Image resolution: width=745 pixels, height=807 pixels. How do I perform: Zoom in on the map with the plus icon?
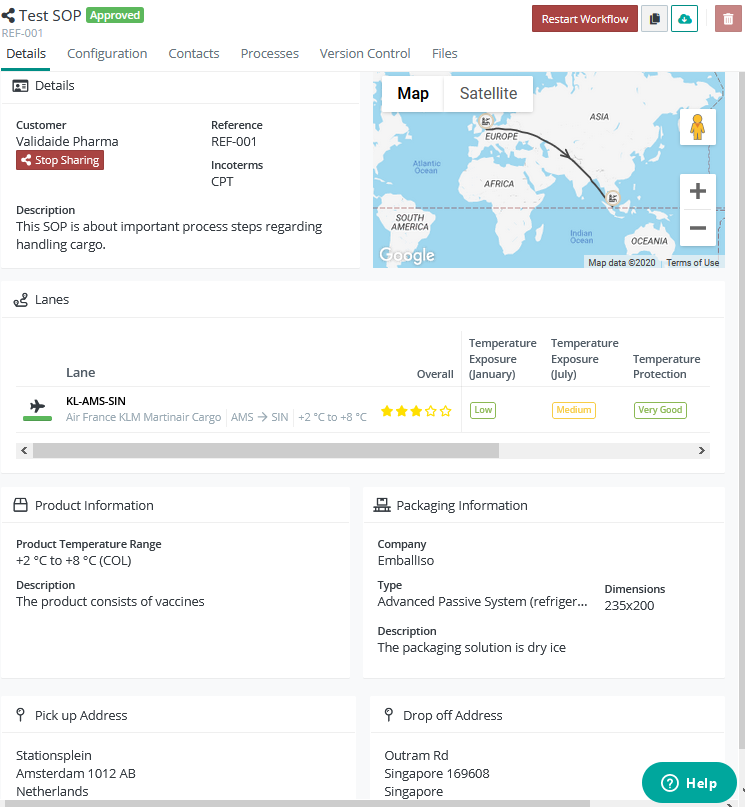[697, 190]
